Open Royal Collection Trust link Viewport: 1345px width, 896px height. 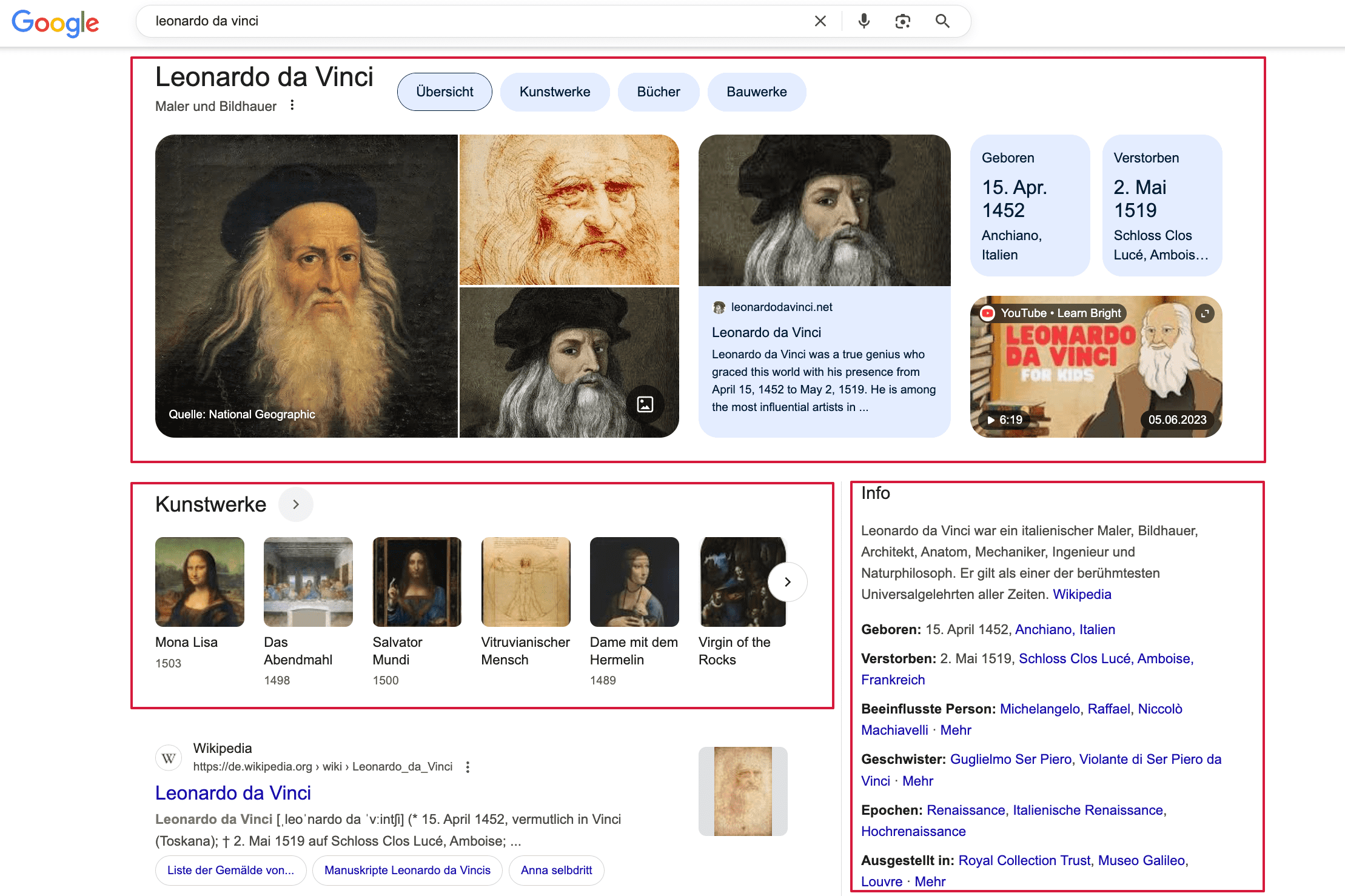pos(1024,861)
